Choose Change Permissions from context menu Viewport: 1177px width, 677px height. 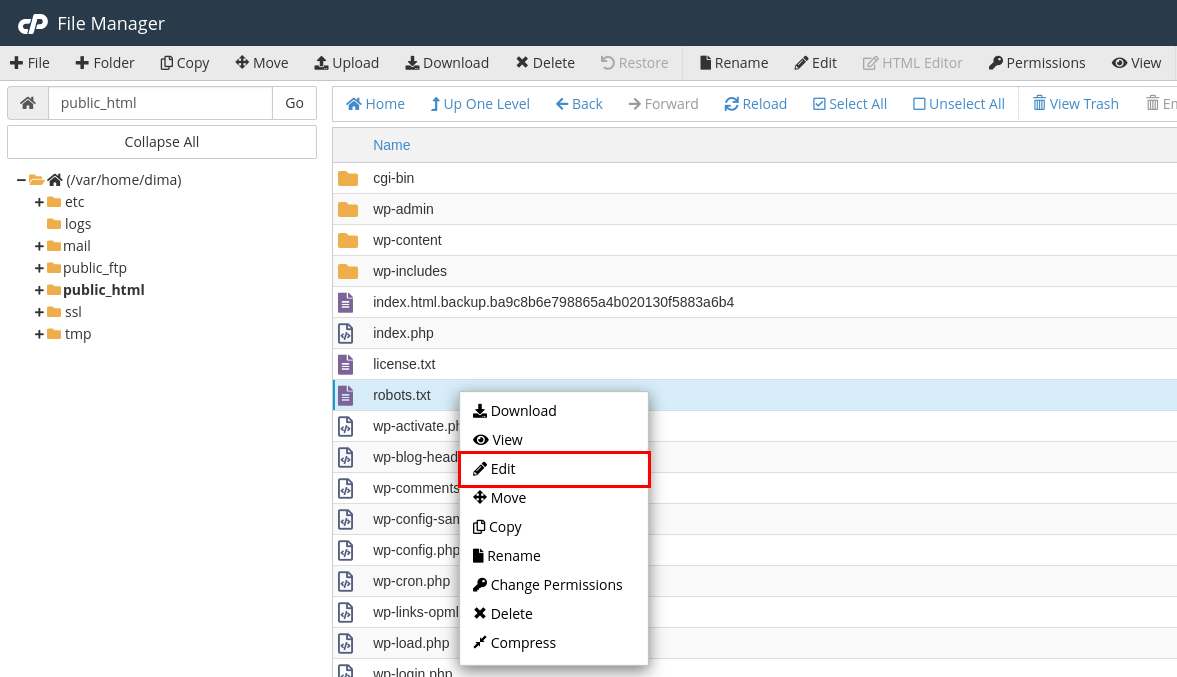point(554,585)
